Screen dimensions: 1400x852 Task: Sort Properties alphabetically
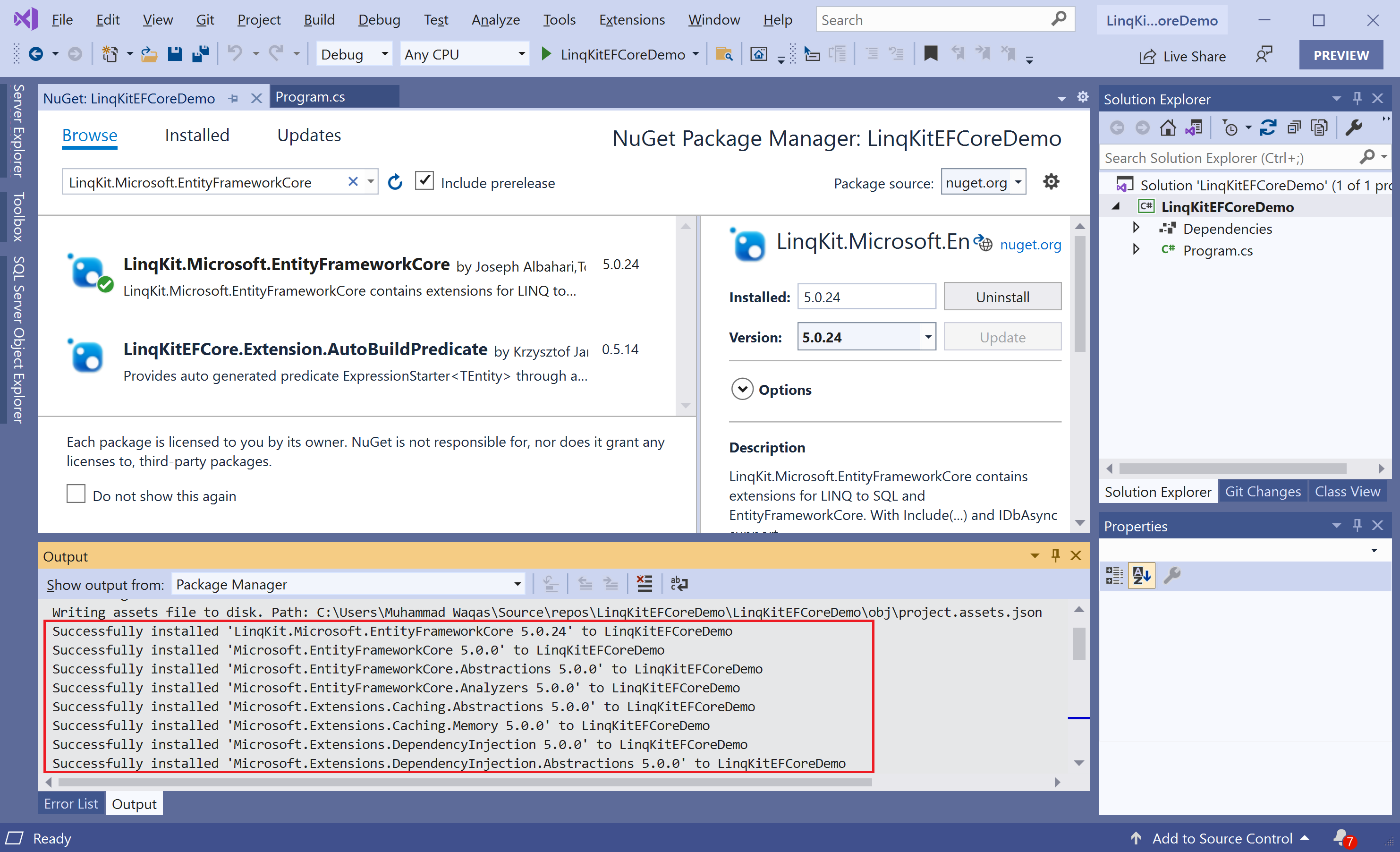coord(1141,576)
